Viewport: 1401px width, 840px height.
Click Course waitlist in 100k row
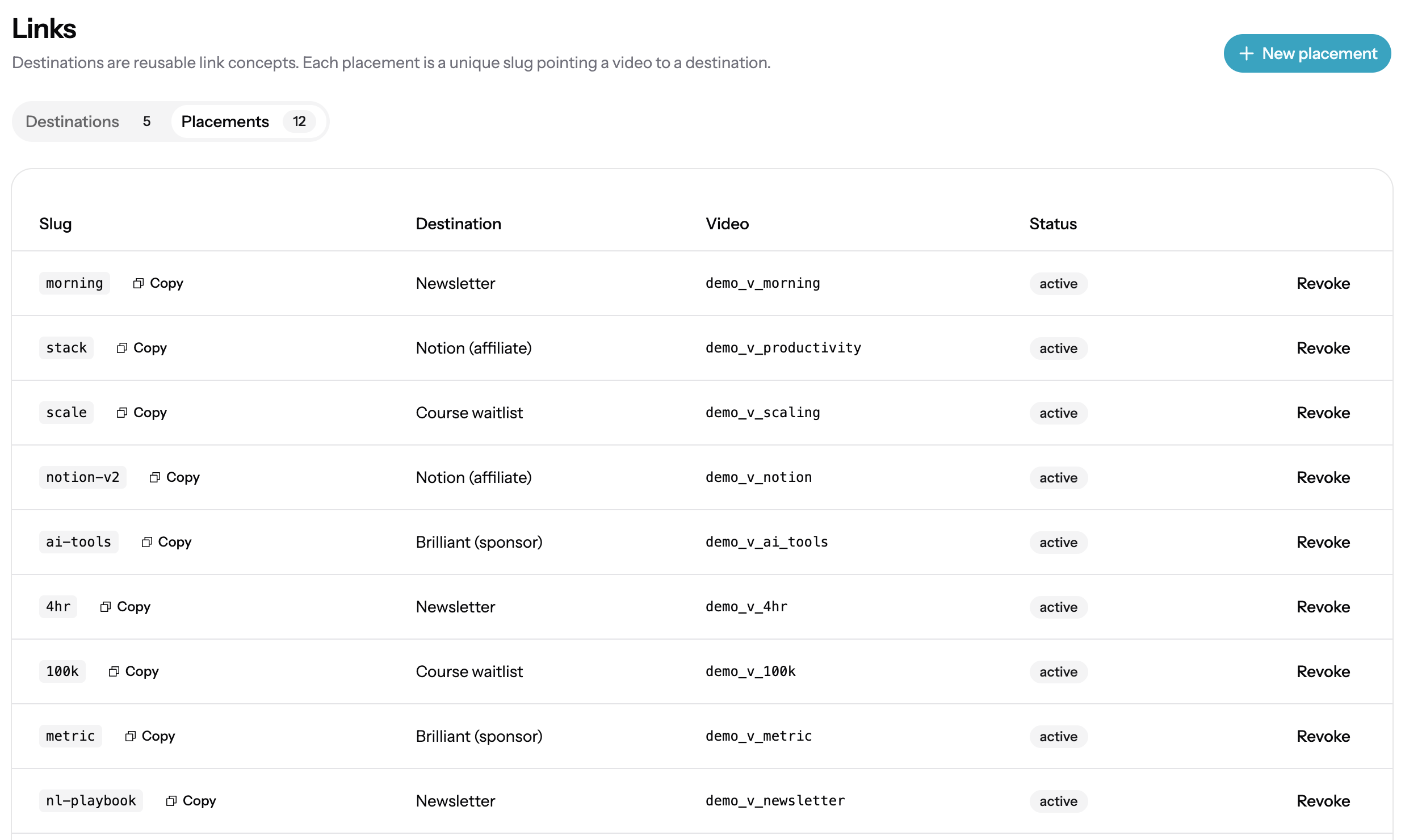[x=469, y=671]
